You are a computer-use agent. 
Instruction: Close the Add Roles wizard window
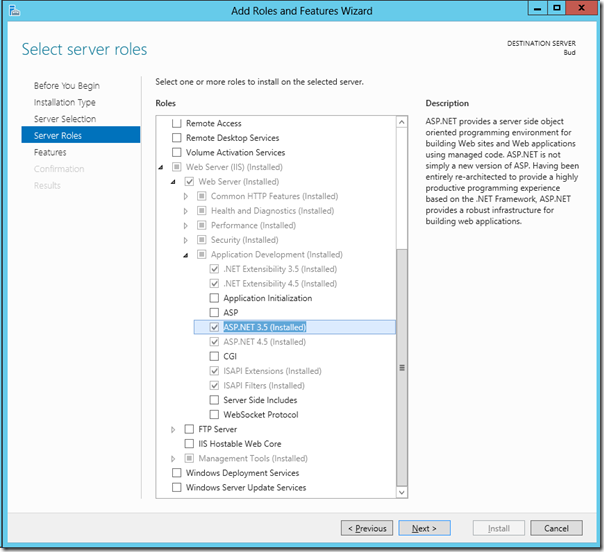pyautogui.click(x=582, y=8)
